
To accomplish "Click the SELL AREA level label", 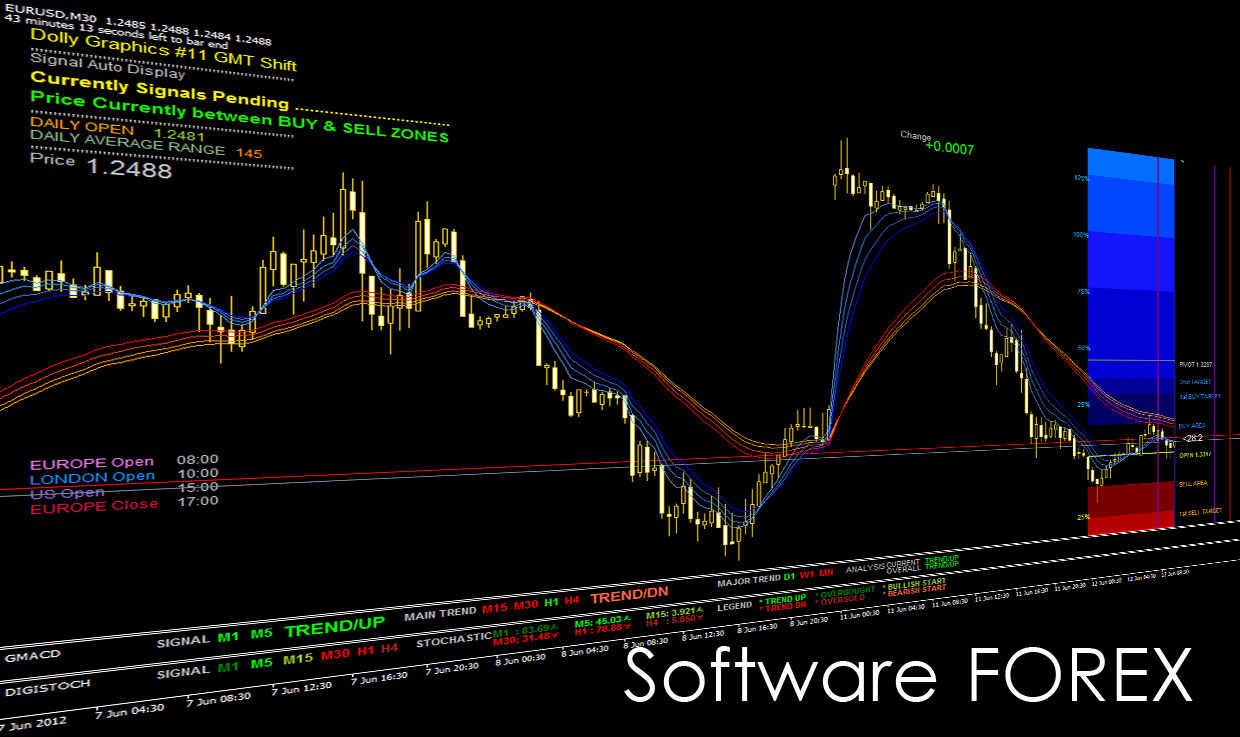I will (x=1192, y=484).
